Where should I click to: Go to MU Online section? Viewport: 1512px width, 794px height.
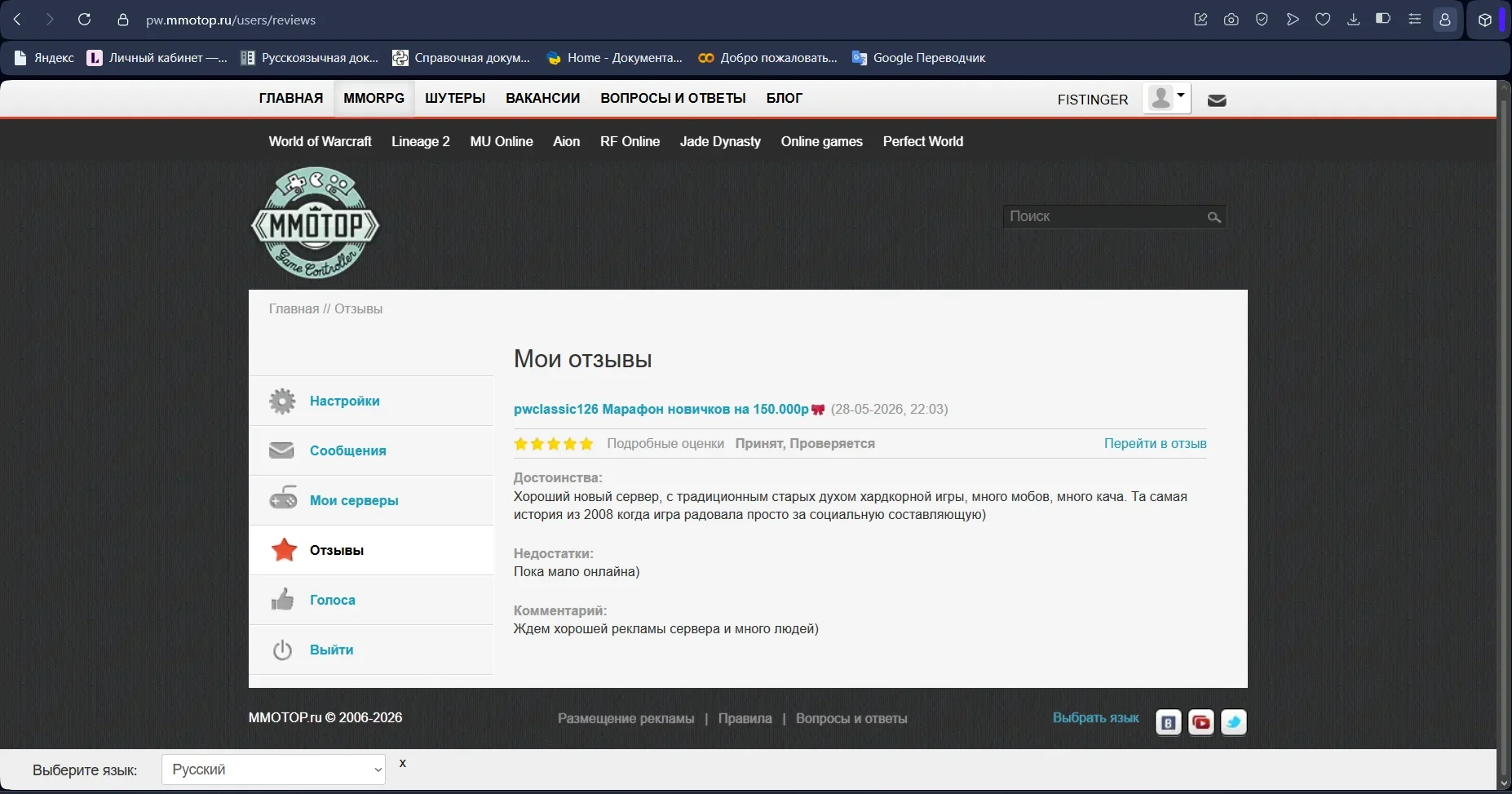pyautogui.click(x=502, y=141)
